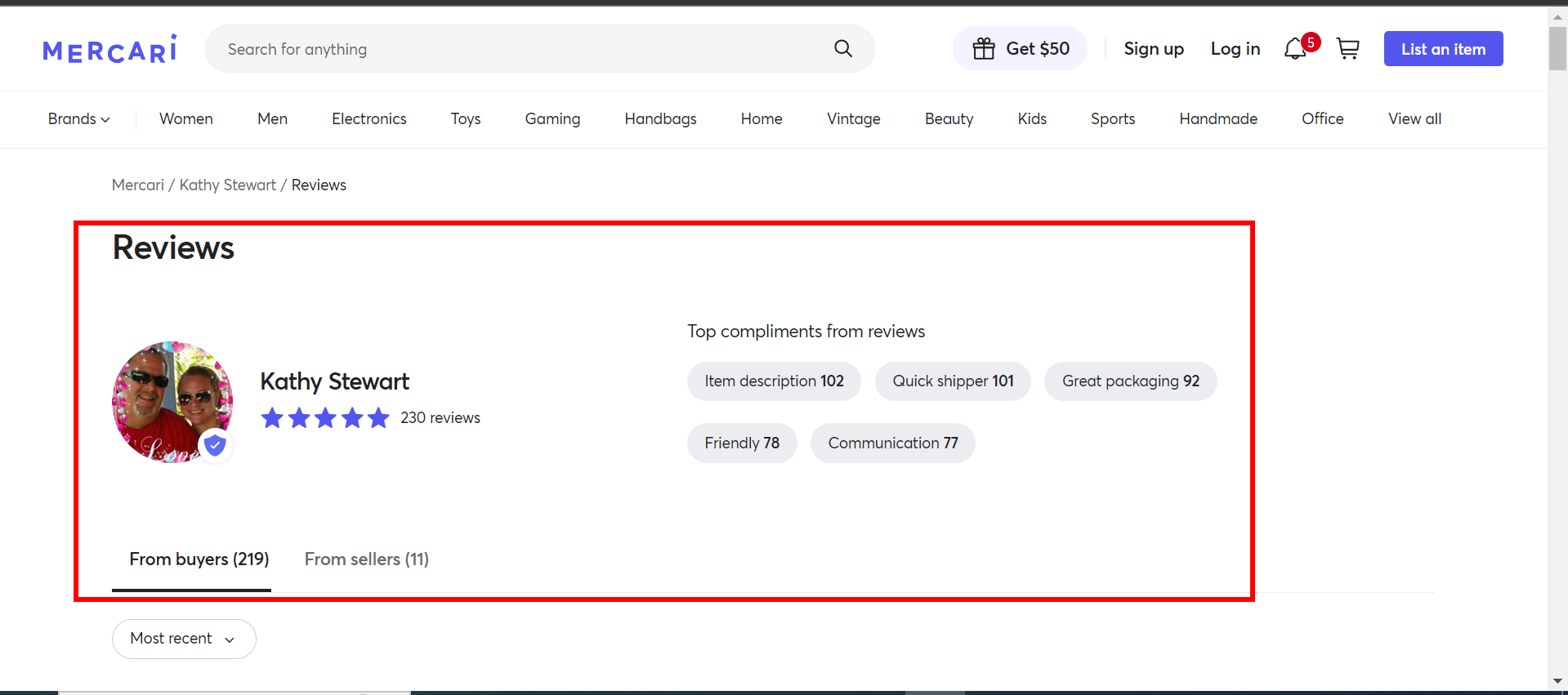The image size is (1568, 695).
Task: Click the 230 reviews count
Action: [x=440, y=418]
